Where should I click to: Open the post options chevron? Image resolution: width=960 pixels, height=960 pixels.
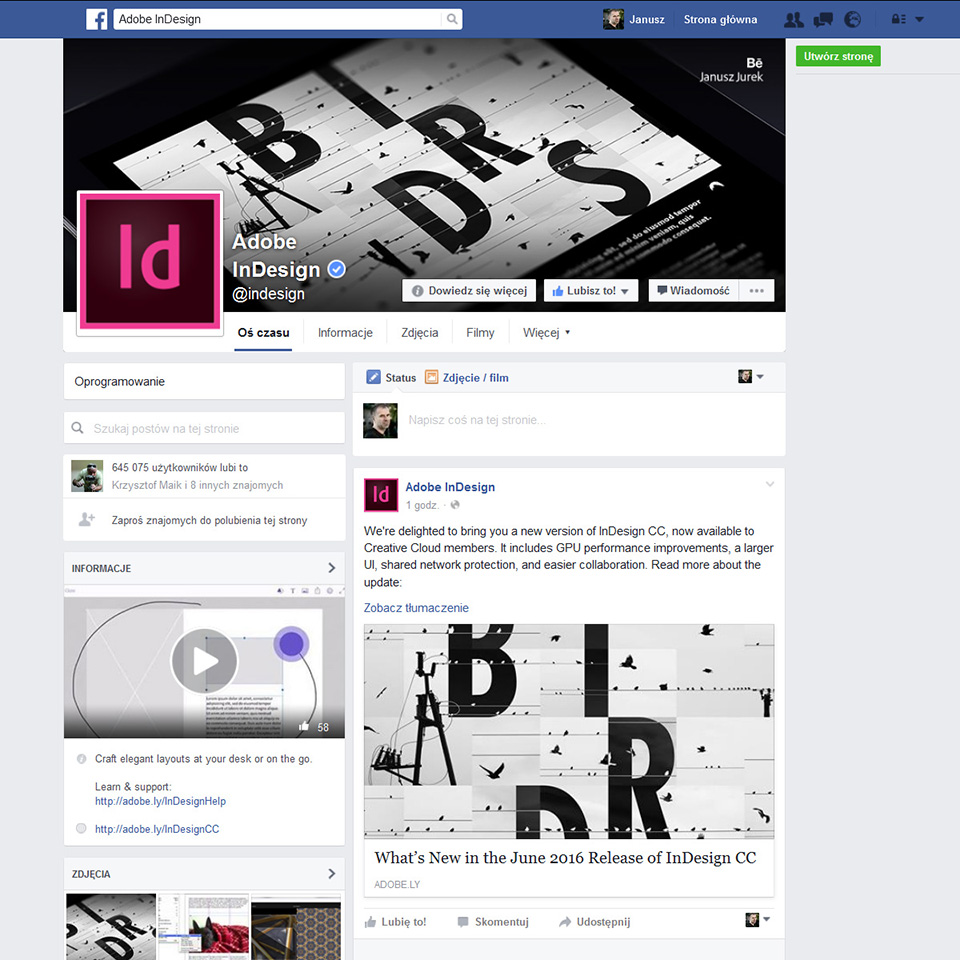click(x=769, y=485)
